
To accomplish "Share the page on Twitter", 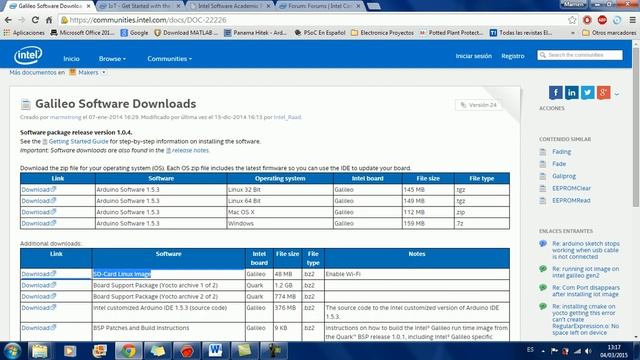I will coord(587,93).
